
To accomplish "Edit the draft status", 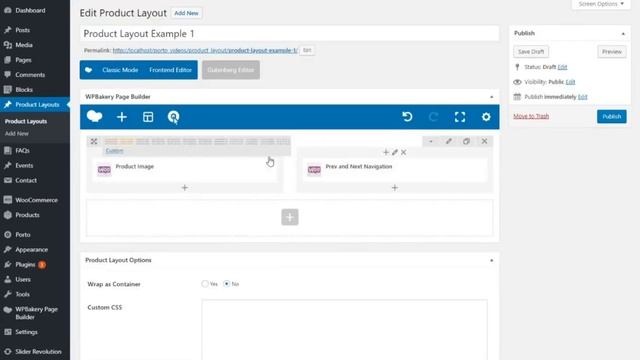I will point(562,67).
